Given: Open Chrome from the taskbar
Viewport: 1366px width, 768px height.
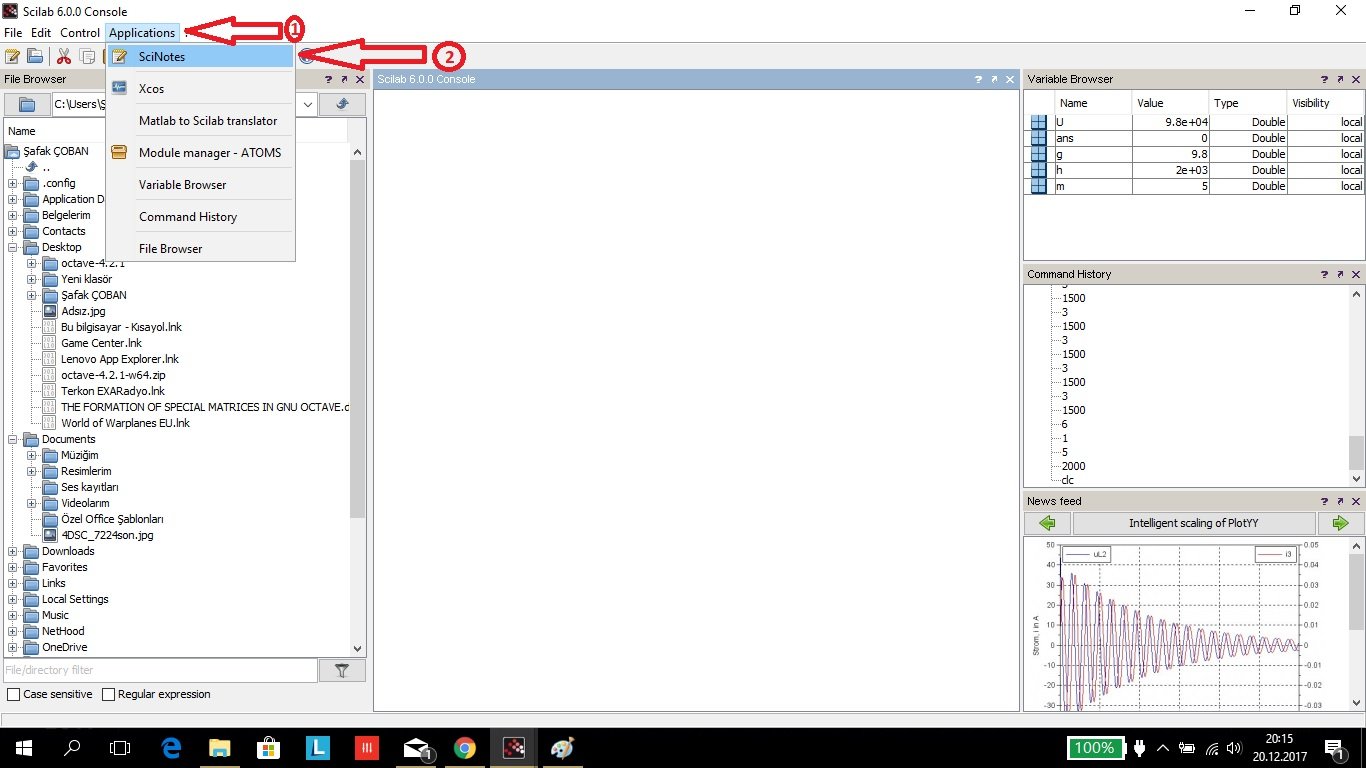Looking at the screenshot, I should click(x=464, y=747).
